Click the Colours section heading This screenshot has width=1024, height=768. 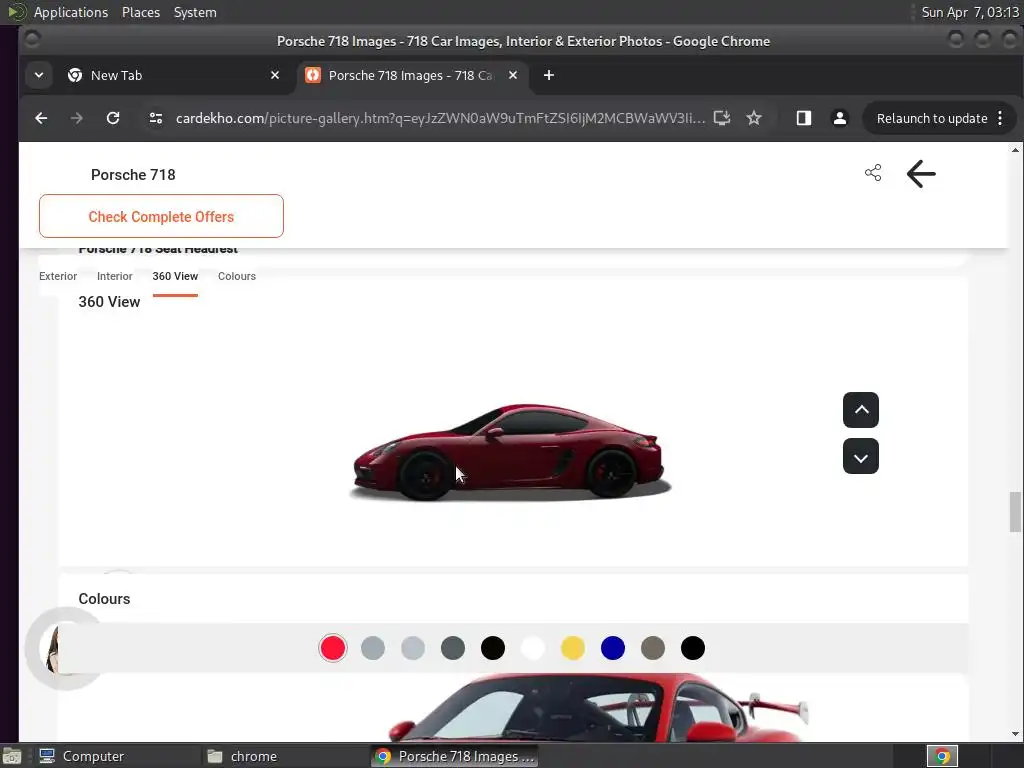pyautogui.click(x=104, y=599)
